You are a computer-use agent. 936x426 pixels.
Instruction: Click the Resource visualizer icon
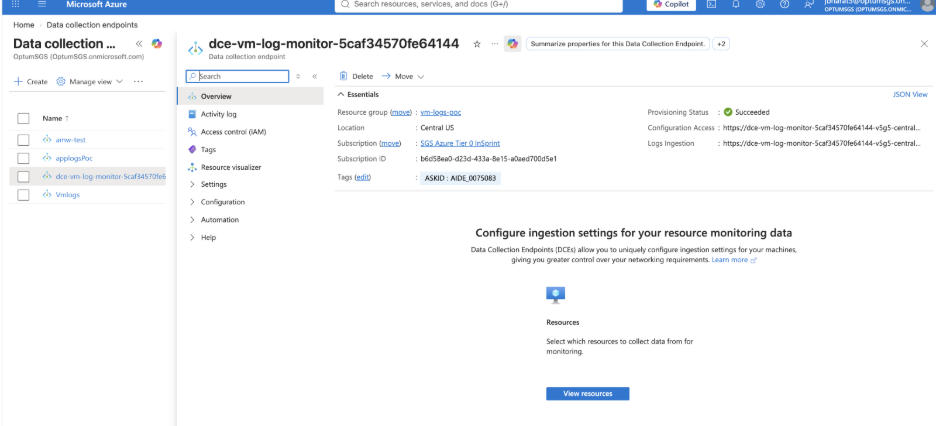click(192, 168)
